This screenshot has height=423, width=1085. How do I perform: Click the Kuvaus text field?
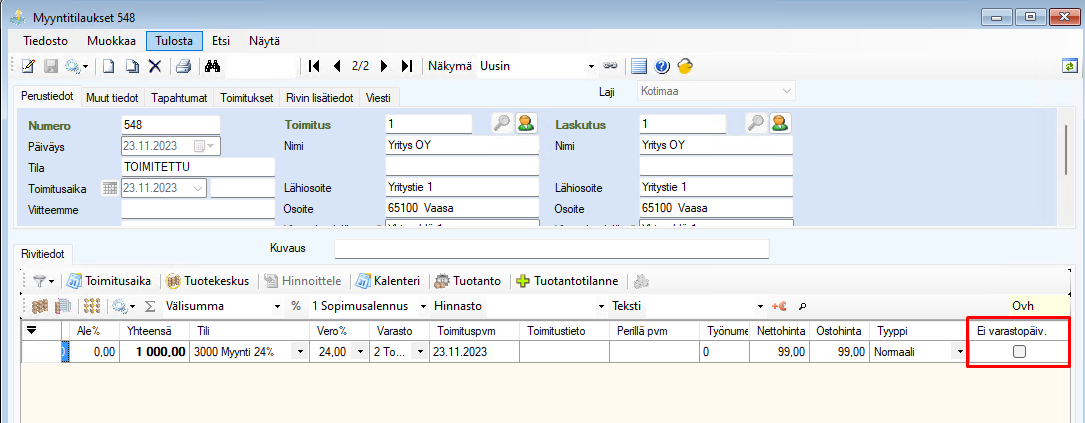551,248
